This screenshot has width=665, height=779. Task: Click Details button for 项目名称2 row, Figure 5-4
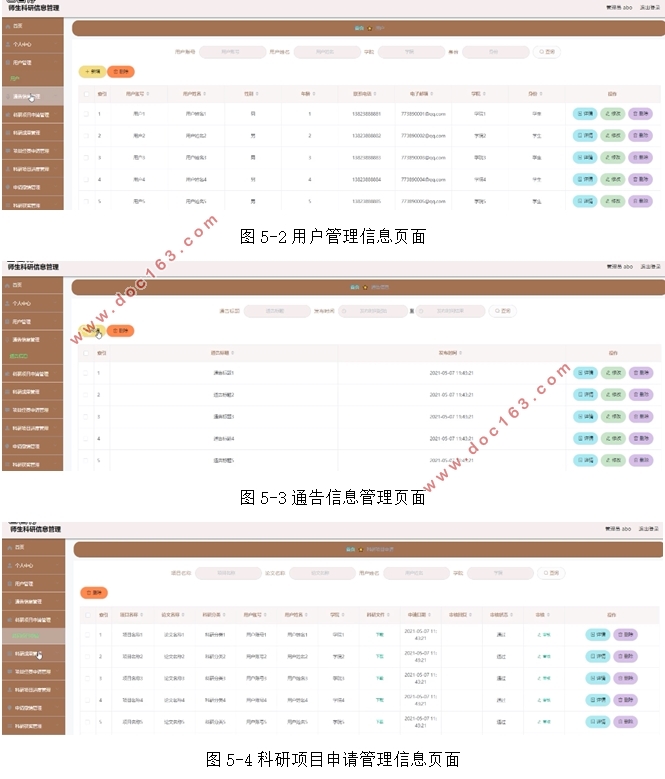(x=597, y=656)
